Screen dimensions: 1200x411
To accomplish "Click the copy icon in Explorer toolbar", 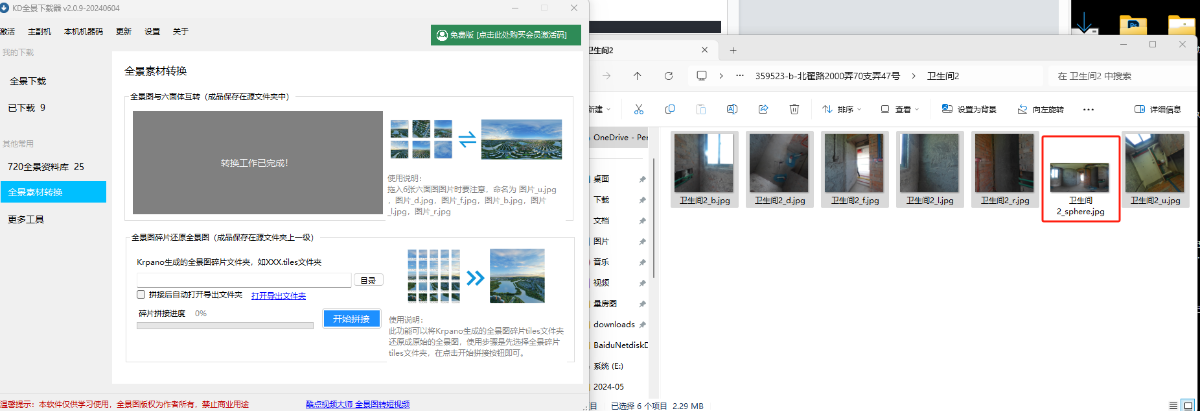I will point(669,109).
